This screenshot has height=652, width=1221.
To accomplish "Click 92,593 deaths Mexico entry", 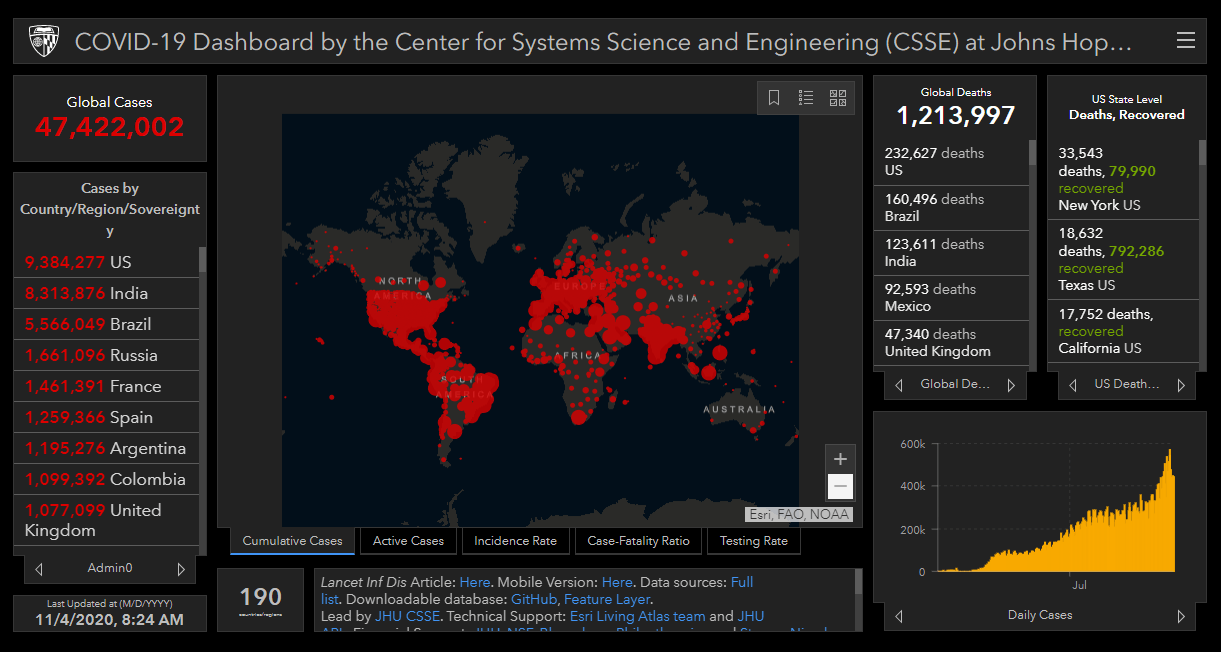I will [951, 298].
